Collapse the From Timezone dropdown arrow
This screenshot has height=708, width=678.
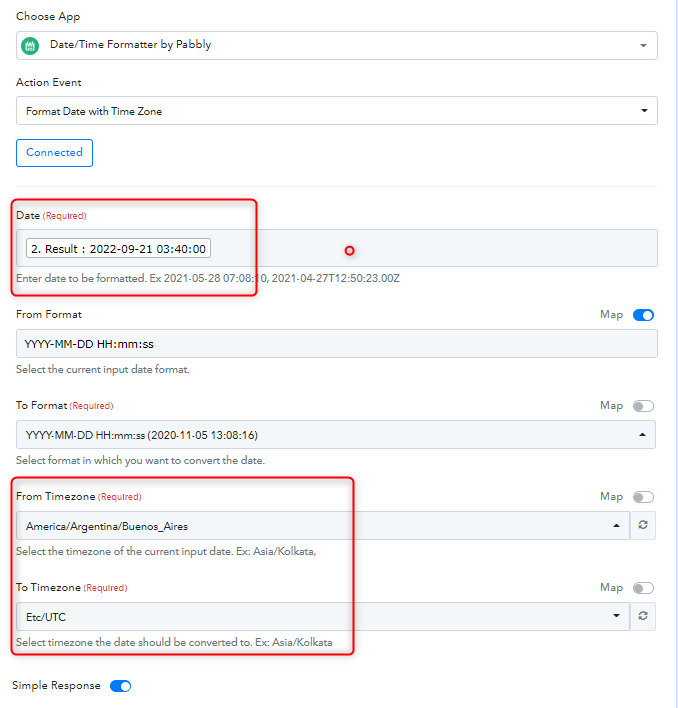click(x=616, y=526)
